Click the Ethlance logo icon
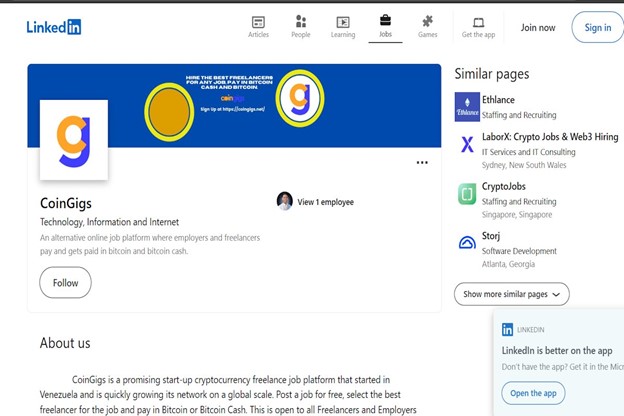This screenshot has height=416, width=624. pyautogui.click(x=467, y=107)
